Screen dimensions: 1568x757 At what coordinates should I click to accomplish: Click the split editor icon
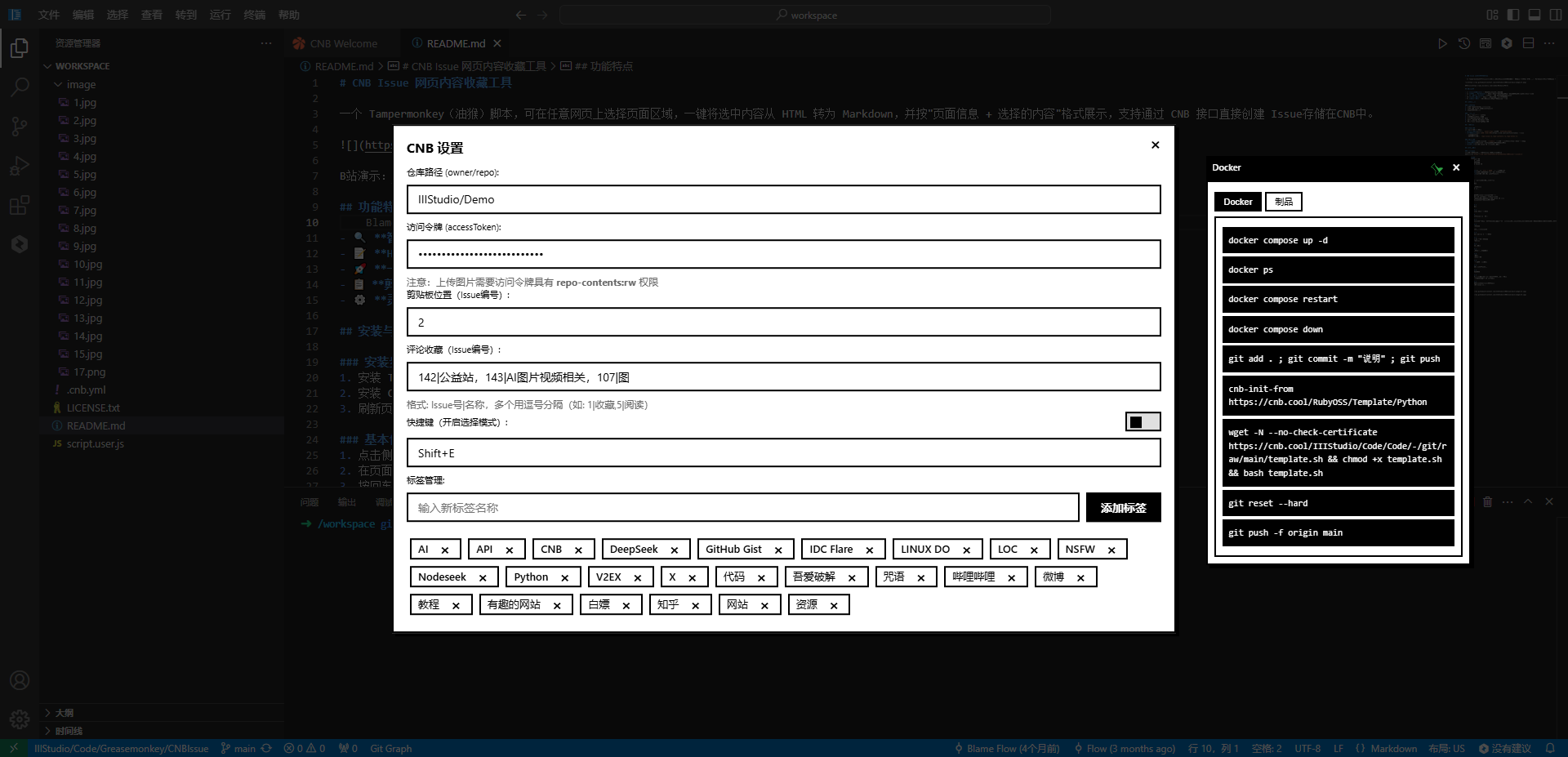pyautogui.click(x=1528, y=43)
